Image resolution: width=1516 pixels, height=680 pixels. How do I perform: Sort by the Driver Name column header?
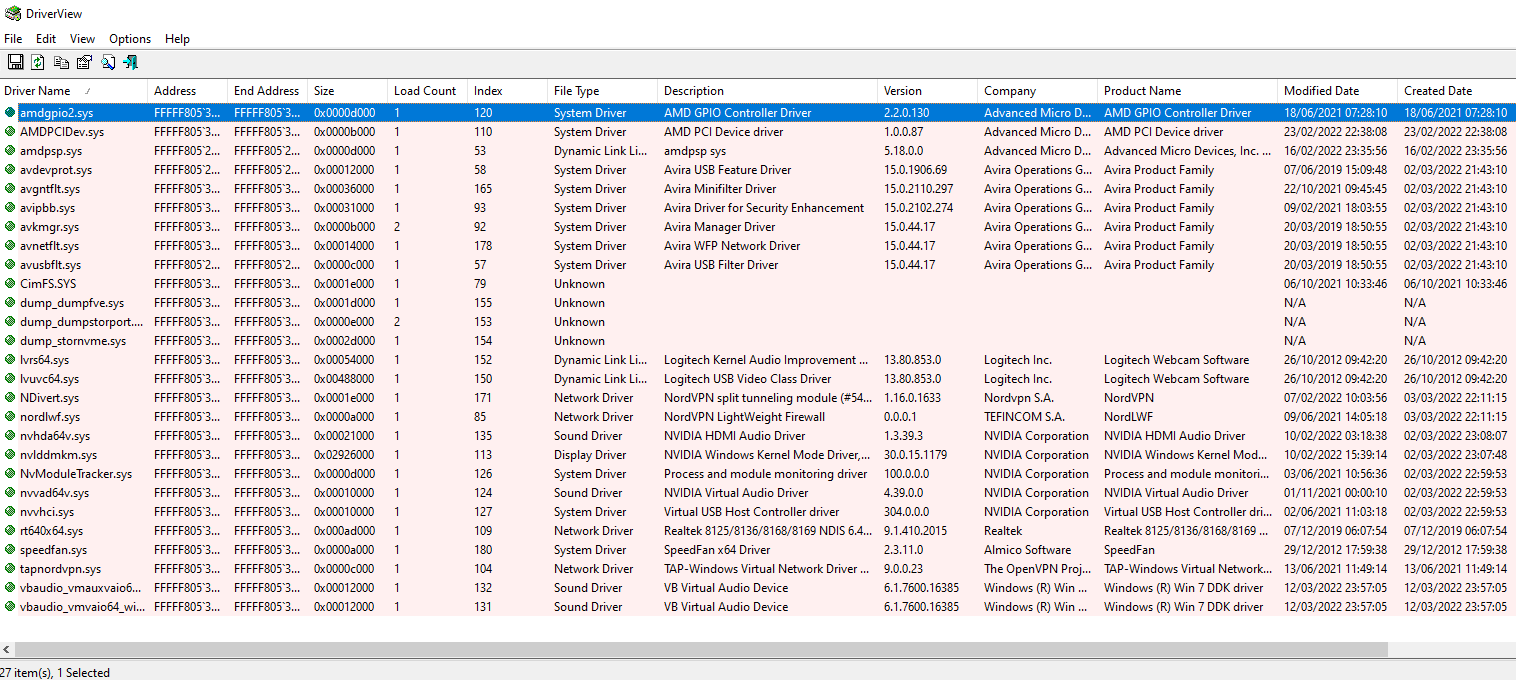(74, 91)
